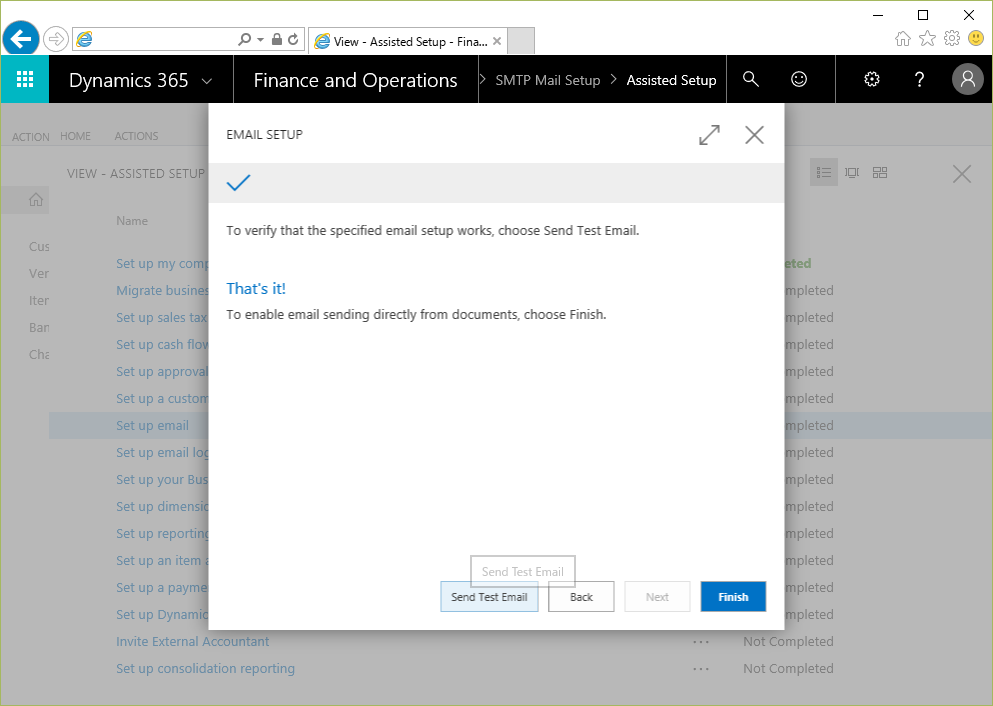Expand the Email Setup dialog to full screen
Image resolution: width=993 pixels, height=706 pixels.
point(709,135)
